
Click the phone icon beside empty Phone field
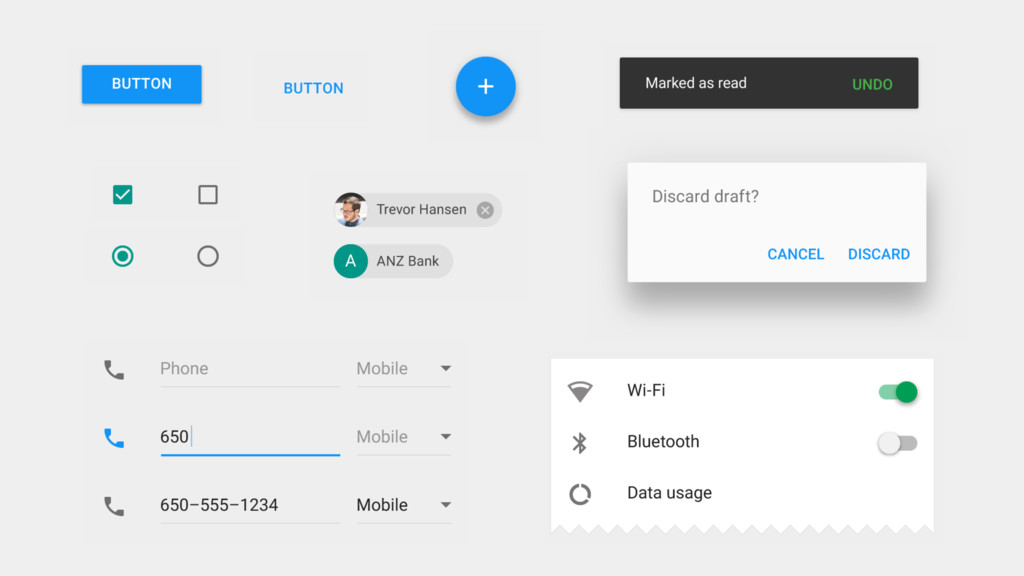click(114, 370)
